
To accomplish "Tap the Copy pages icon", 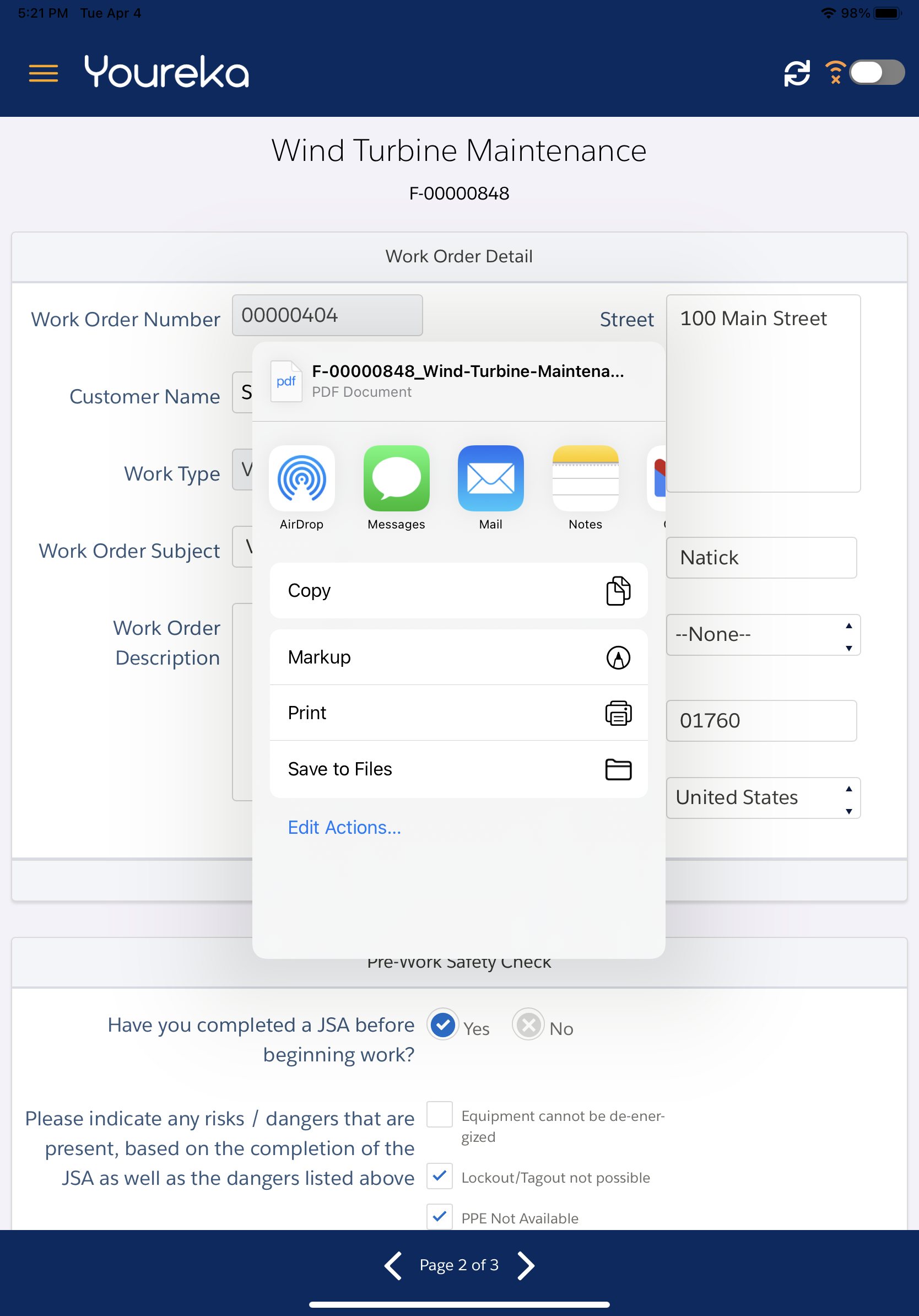I will pos(618,590).
